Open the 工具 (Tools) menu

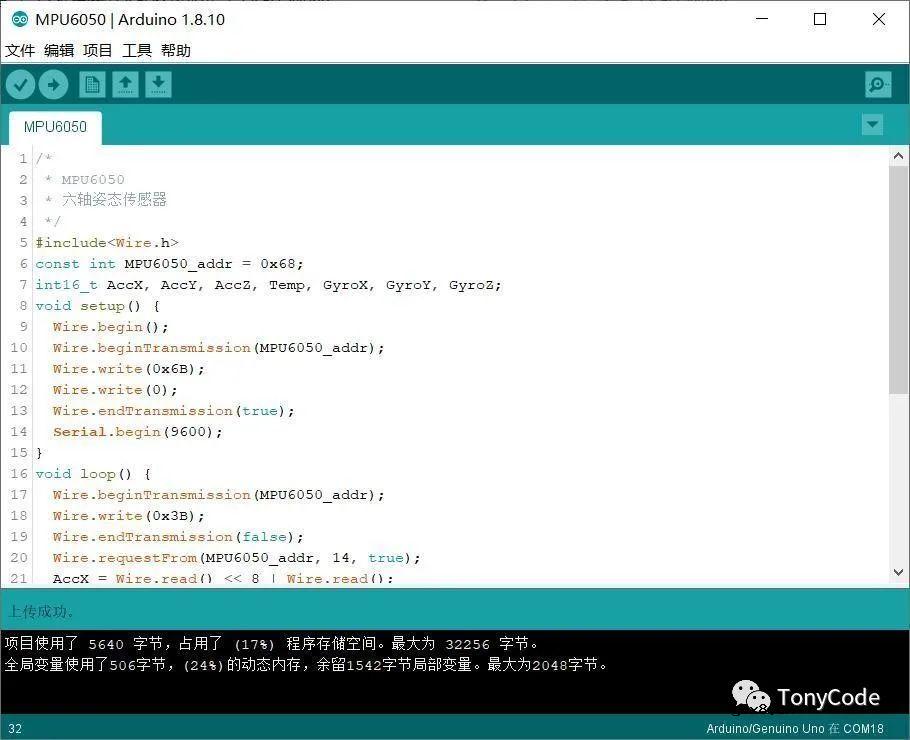(137, 50)
